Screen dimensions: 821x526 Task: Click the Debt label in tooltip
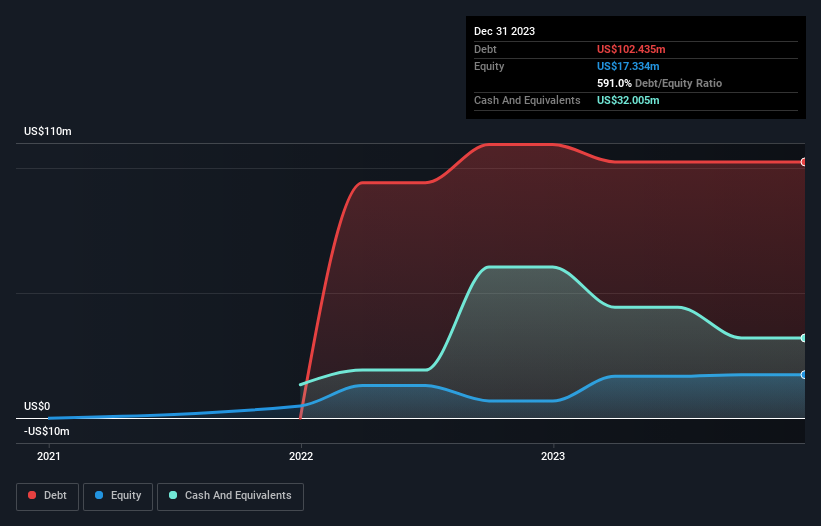click(485, 49)
